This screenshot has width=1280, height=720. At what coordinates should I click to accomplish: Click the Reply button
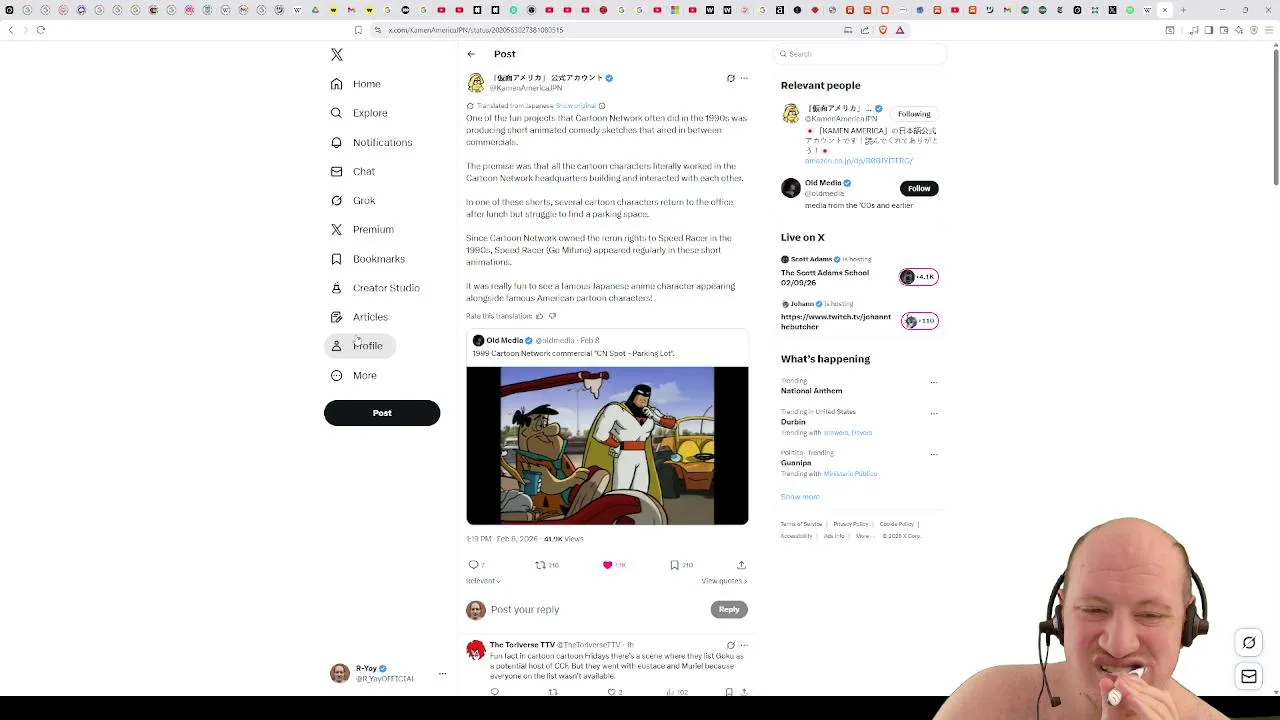(x=729, y=610)
